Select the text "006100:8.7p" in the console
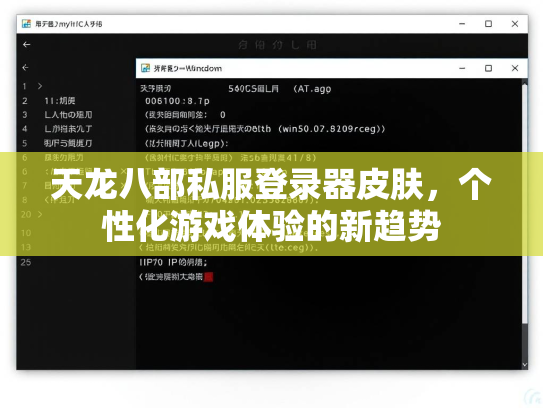 click(x=177, y=101)
